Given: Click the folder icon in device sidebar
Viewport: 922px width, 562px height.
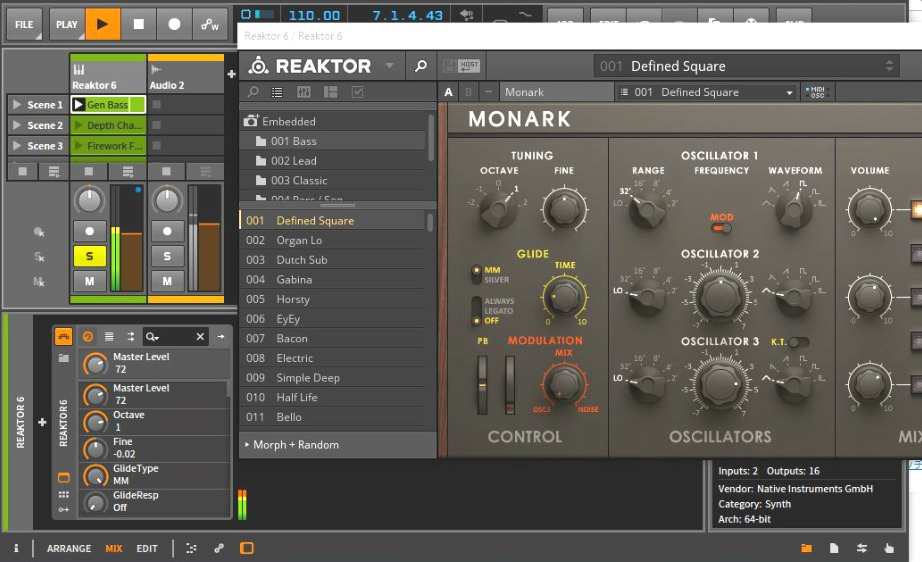Looking at the screenshot, I should point(64,358).
